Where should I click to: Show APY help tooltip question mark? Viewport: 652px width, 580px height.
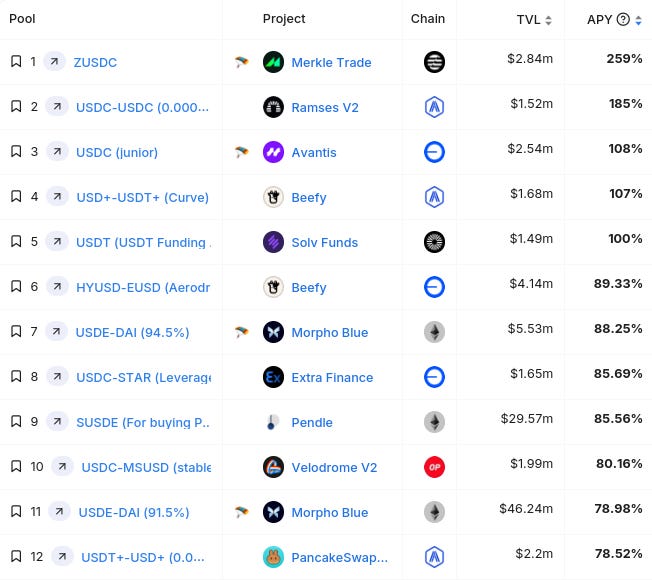tap(623, 19)
